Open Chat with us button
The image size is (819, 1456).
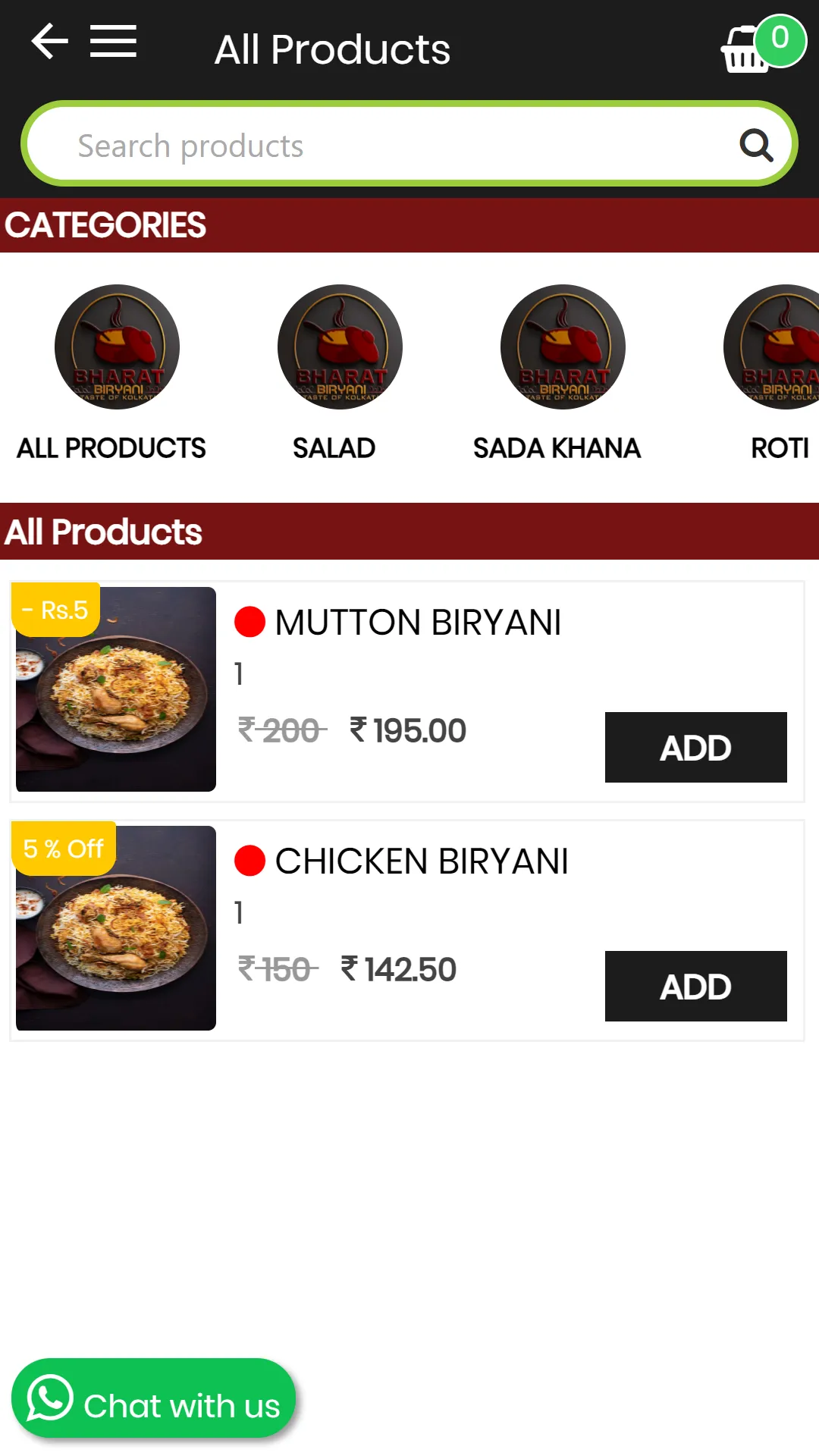pyautogui.click(x=153, y=1398)
